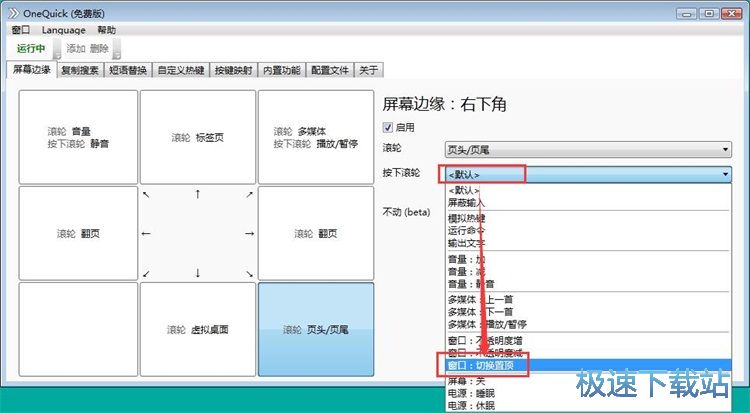Open the 窗口 menu

coord(21,30)
